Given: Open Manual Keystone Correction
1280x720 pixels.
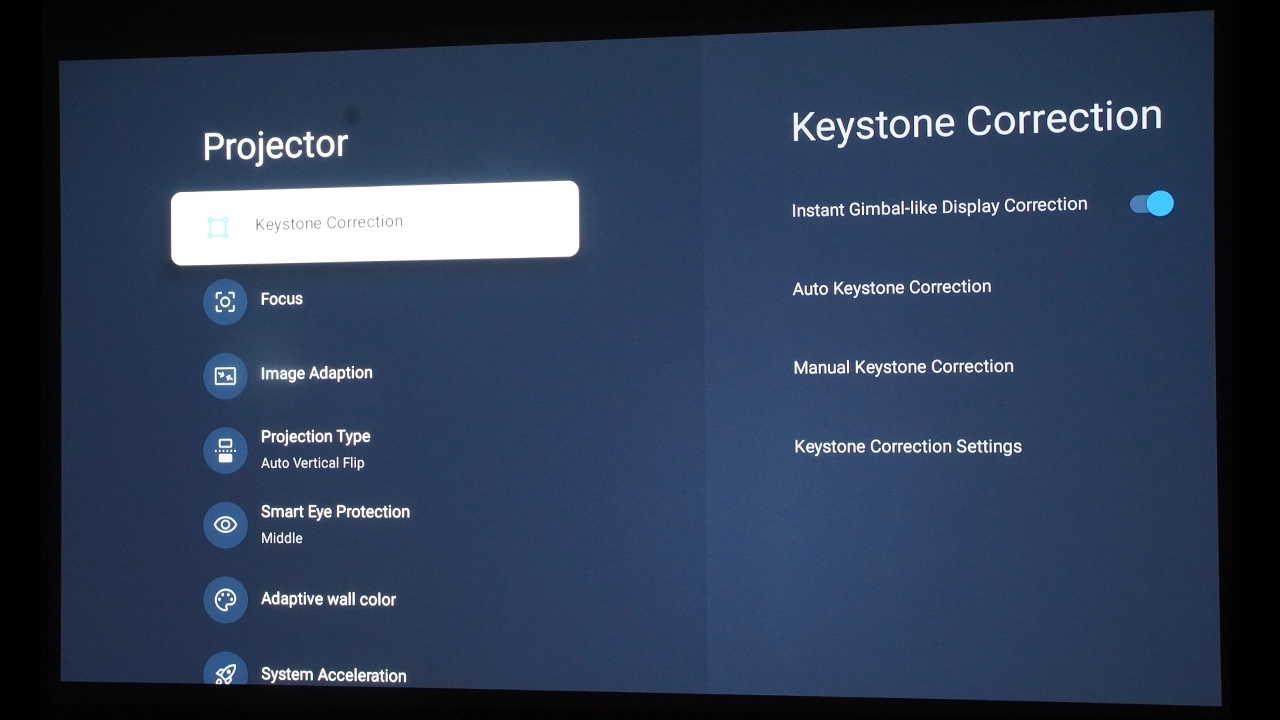Looking at the screenshot, I should point(903,367).
